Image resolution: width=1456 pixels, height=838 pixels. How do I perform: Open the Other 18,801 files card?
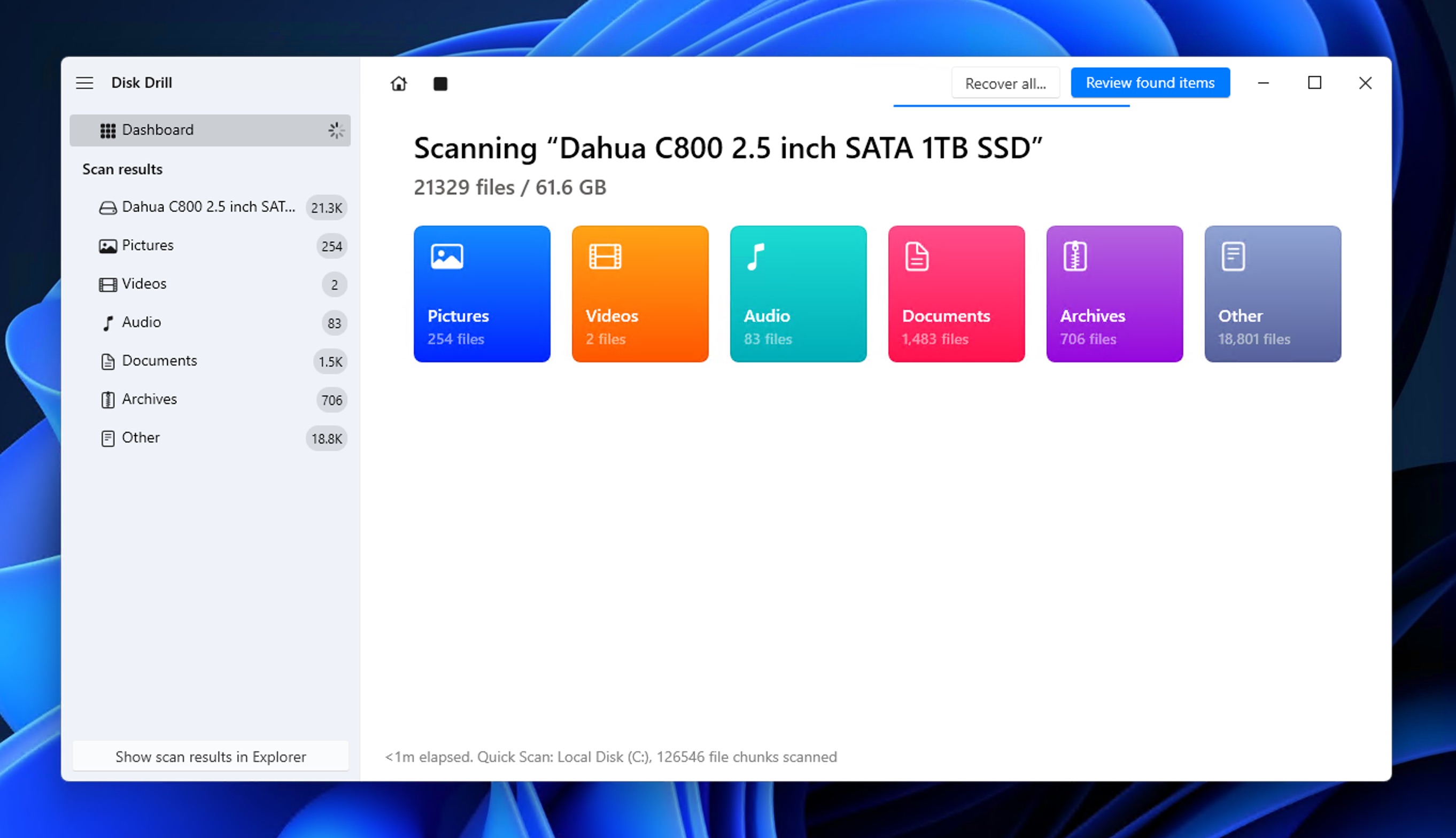(x=1273, y=293)
